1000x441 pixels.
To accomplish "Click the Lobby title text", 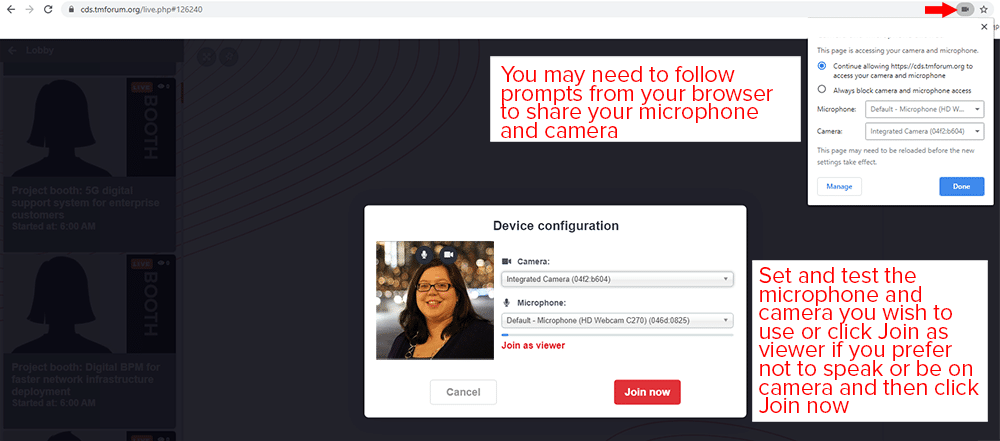I will coord(40,50).
